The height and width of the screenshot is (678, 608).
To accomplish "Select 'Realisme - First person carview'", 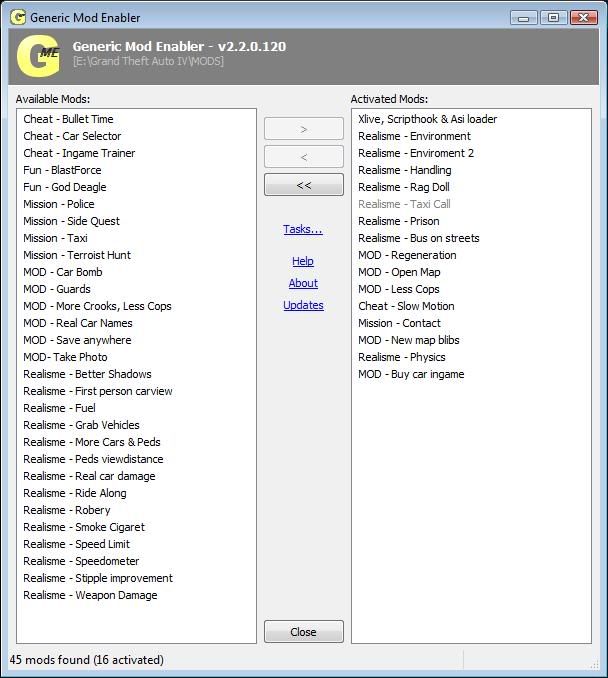I will (x=98, y=391).
